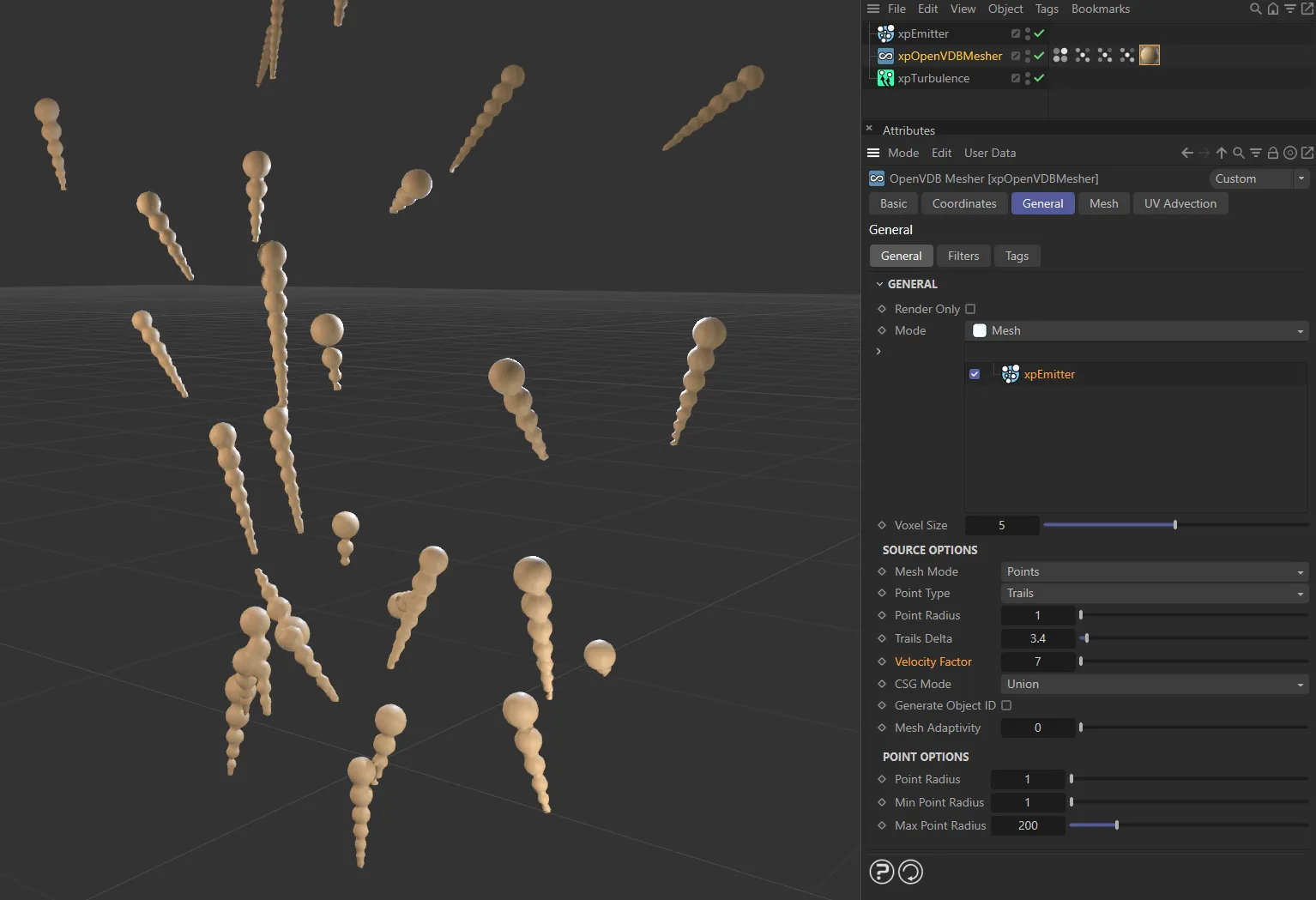The height and width of the screenshot is (900, 1316).
Task: Select the xpTurbulence object icon
Action: coord(885,78)
